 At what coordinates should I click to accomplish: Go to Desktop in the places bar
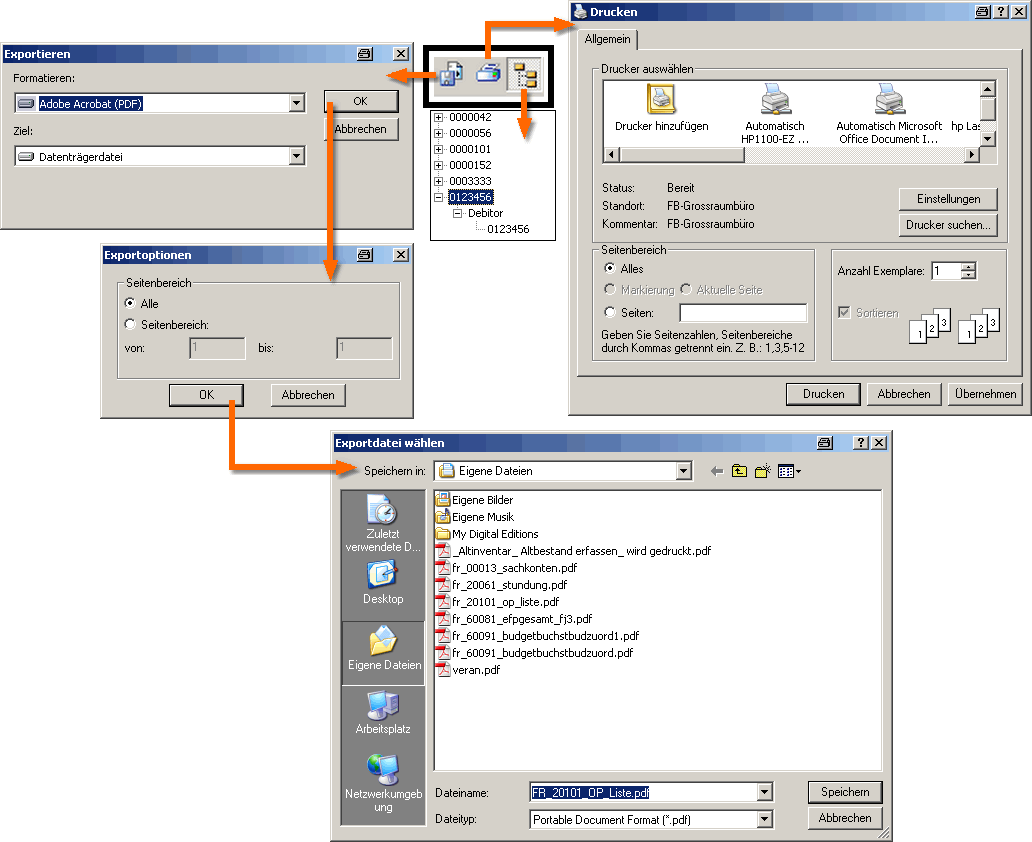pos(383,581)
